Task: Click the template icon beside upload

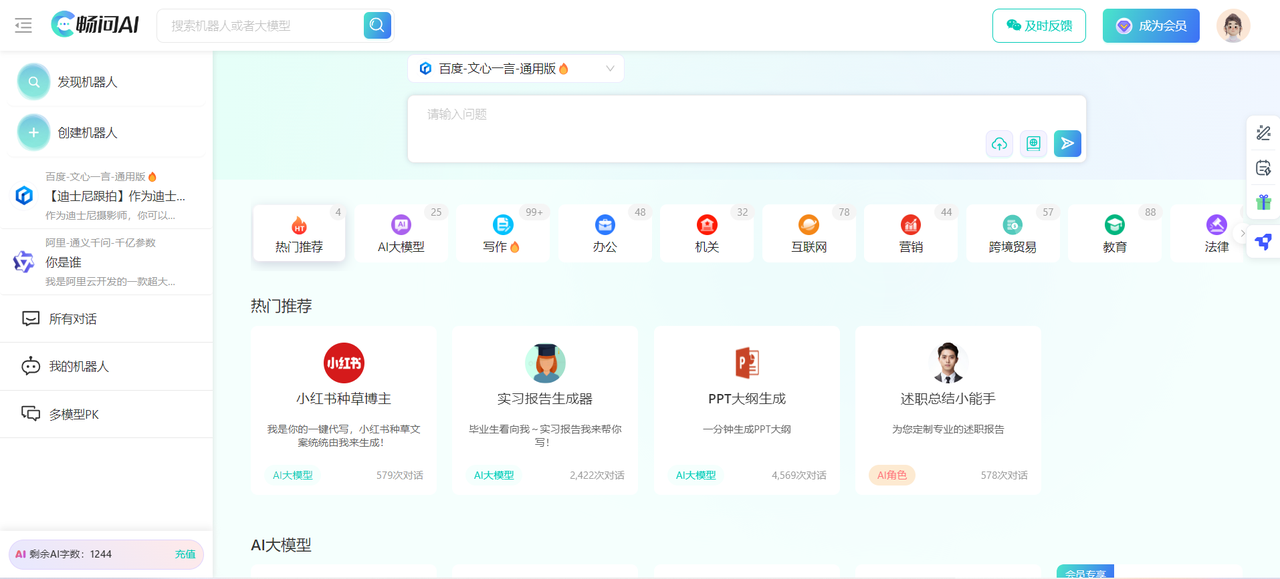Action: point(1033,144)
